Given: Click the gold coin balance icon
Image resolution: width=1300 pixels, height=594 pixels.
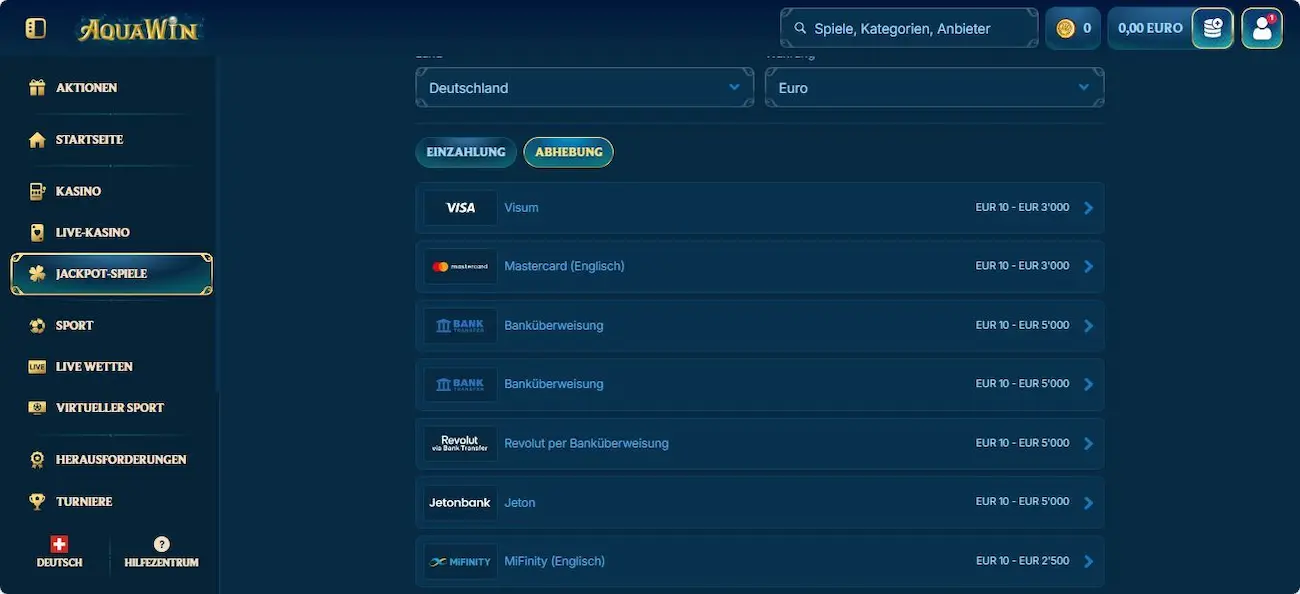Looking at the screenshot, I should tap(1066, 29).
